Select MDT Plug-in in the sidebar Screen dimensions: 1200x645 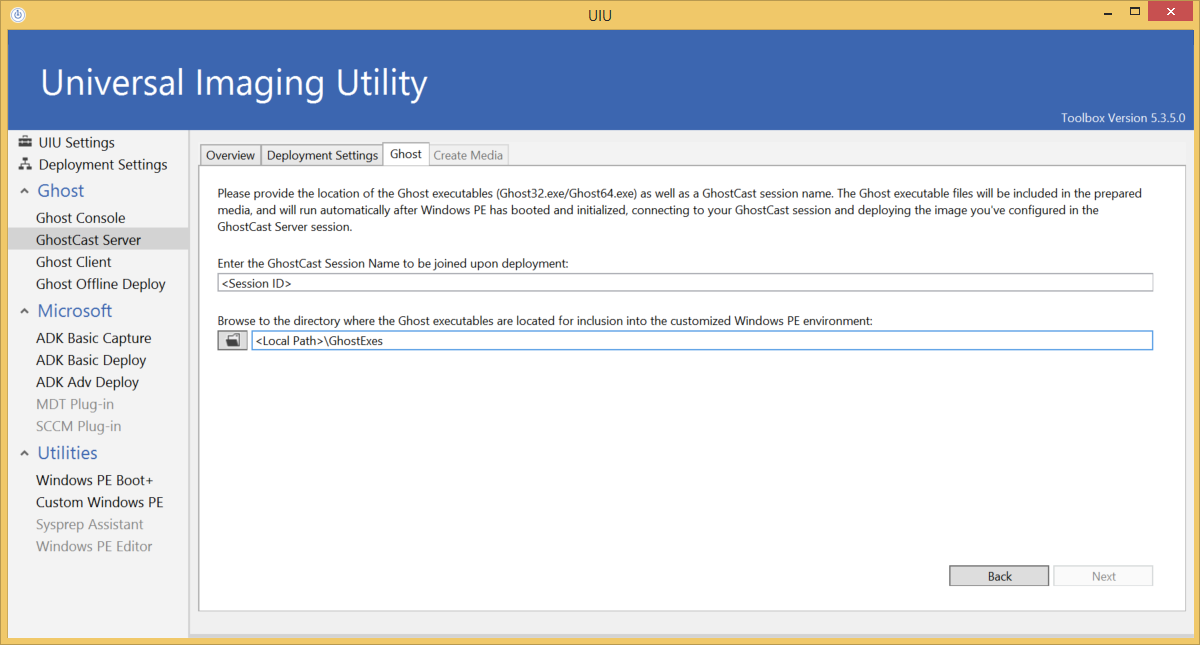pyautogui.click(x=75, y=404)
